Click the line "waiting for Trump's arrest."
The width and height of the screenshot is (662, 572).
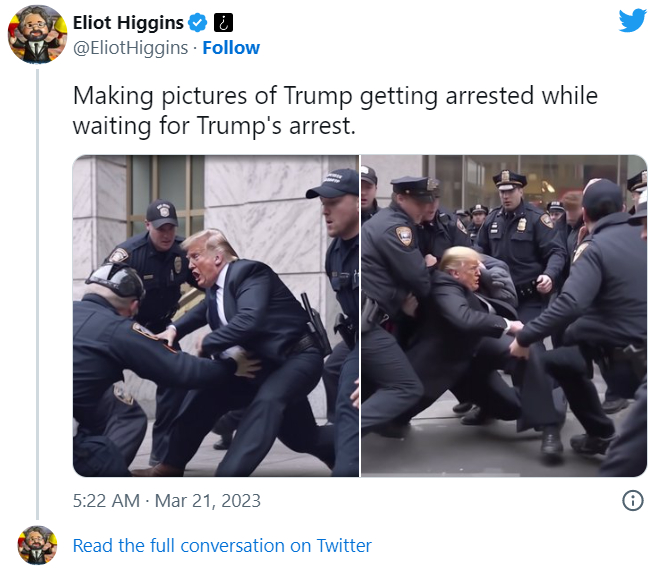(214, 126)
